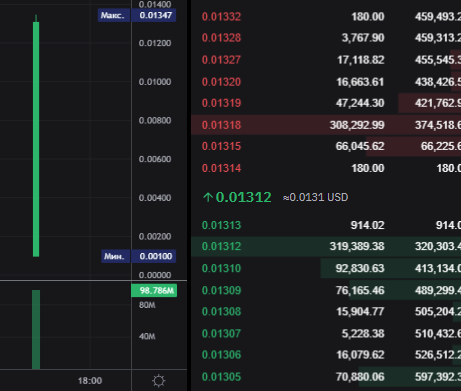Screen dimensions: 461x391
Task: Choose the 0.01318 sell order row
Action: [x=326, y=125]
